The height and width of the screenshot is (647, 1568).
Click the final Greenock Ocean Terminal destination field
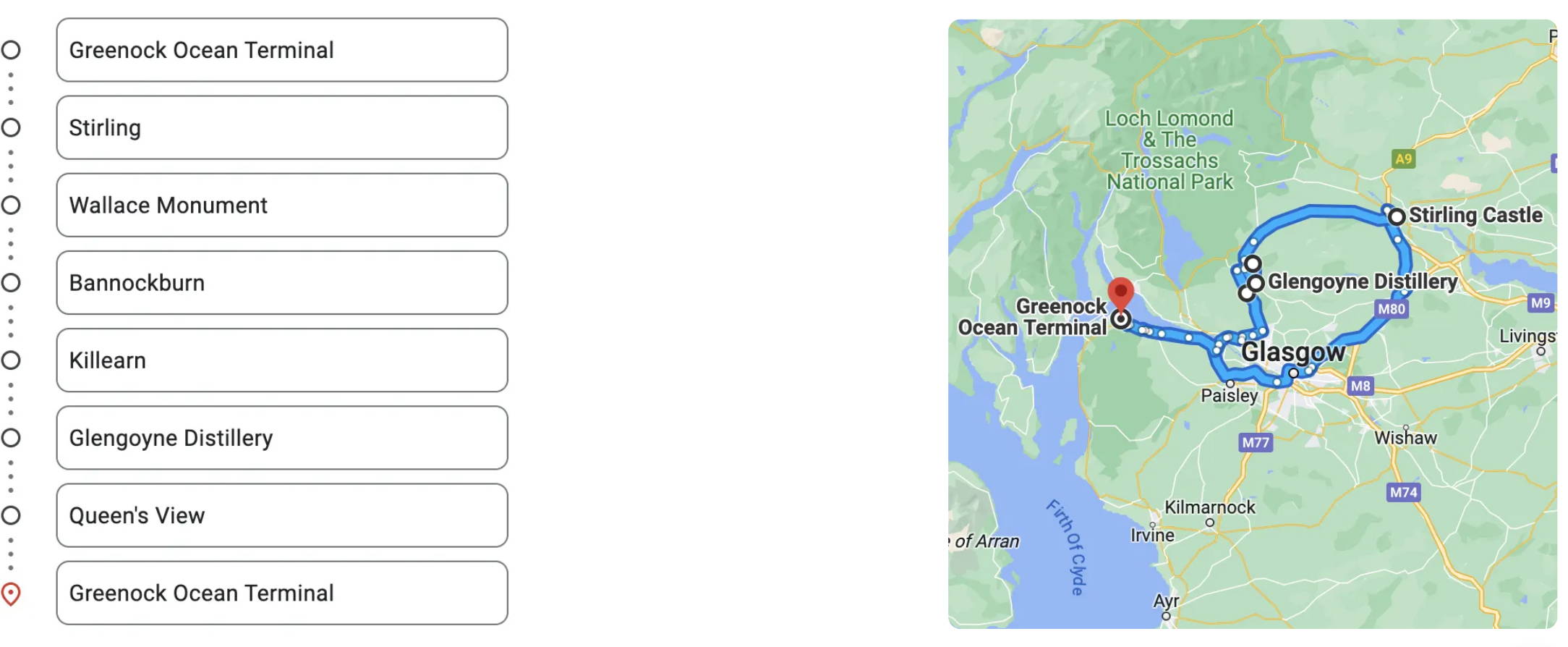point(282,593)
